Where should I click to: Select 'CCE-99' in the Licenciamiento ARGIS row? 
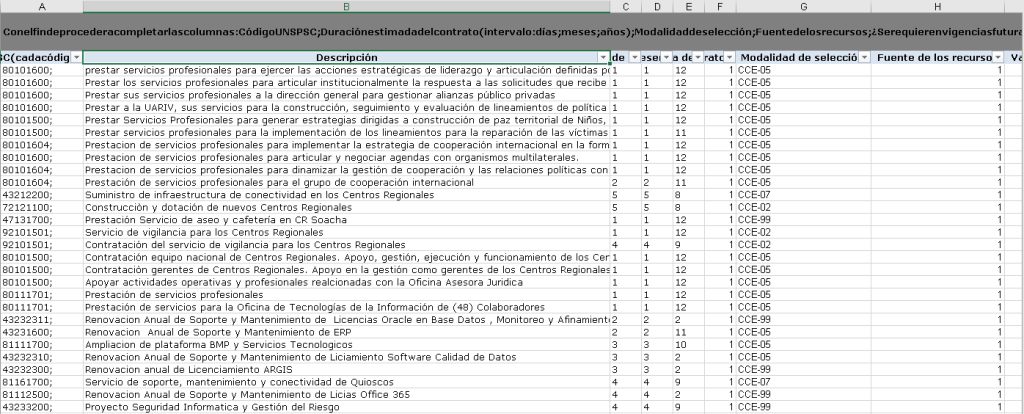pos(803,369)
